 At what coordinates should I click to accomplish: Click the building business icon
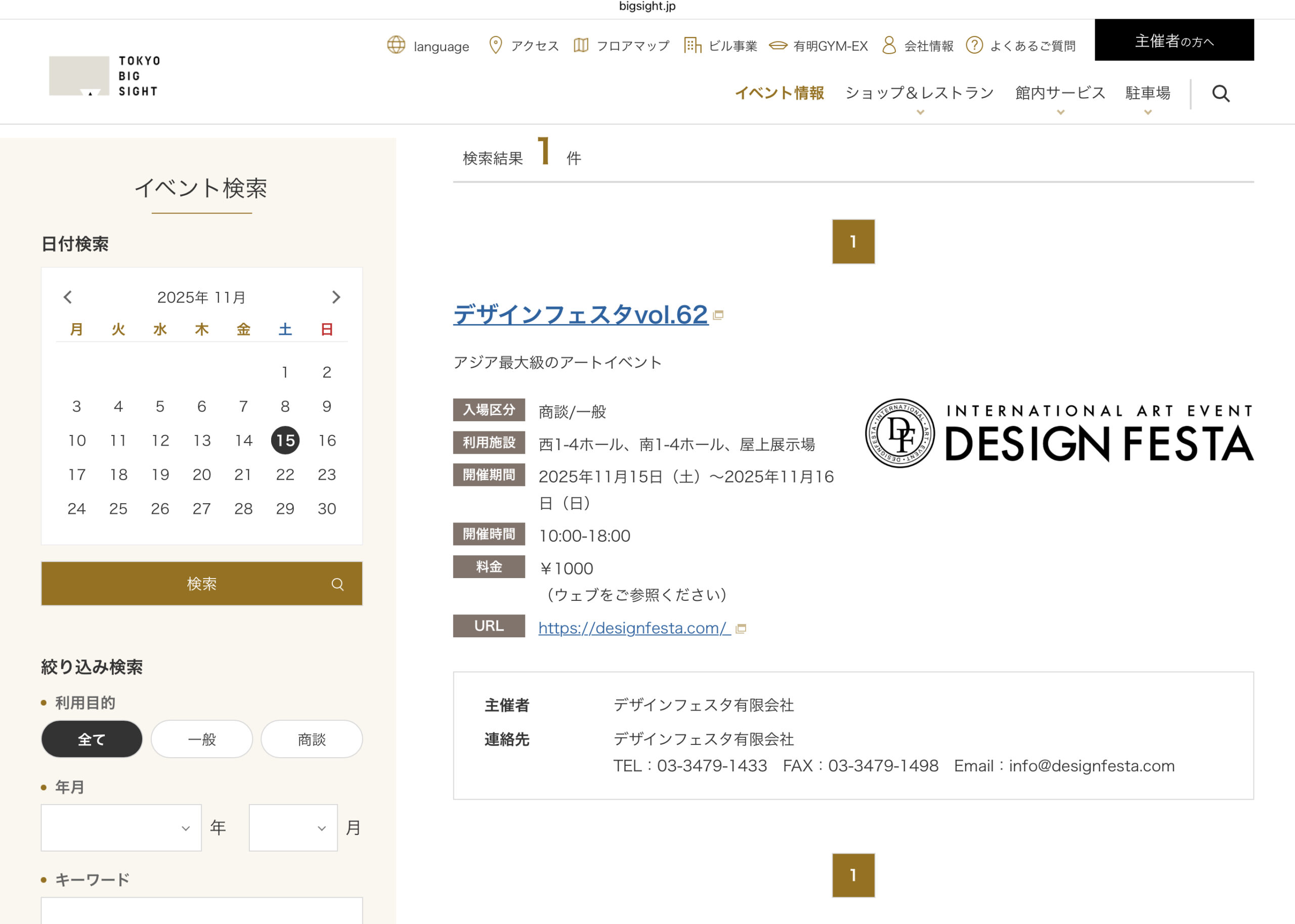693,45
